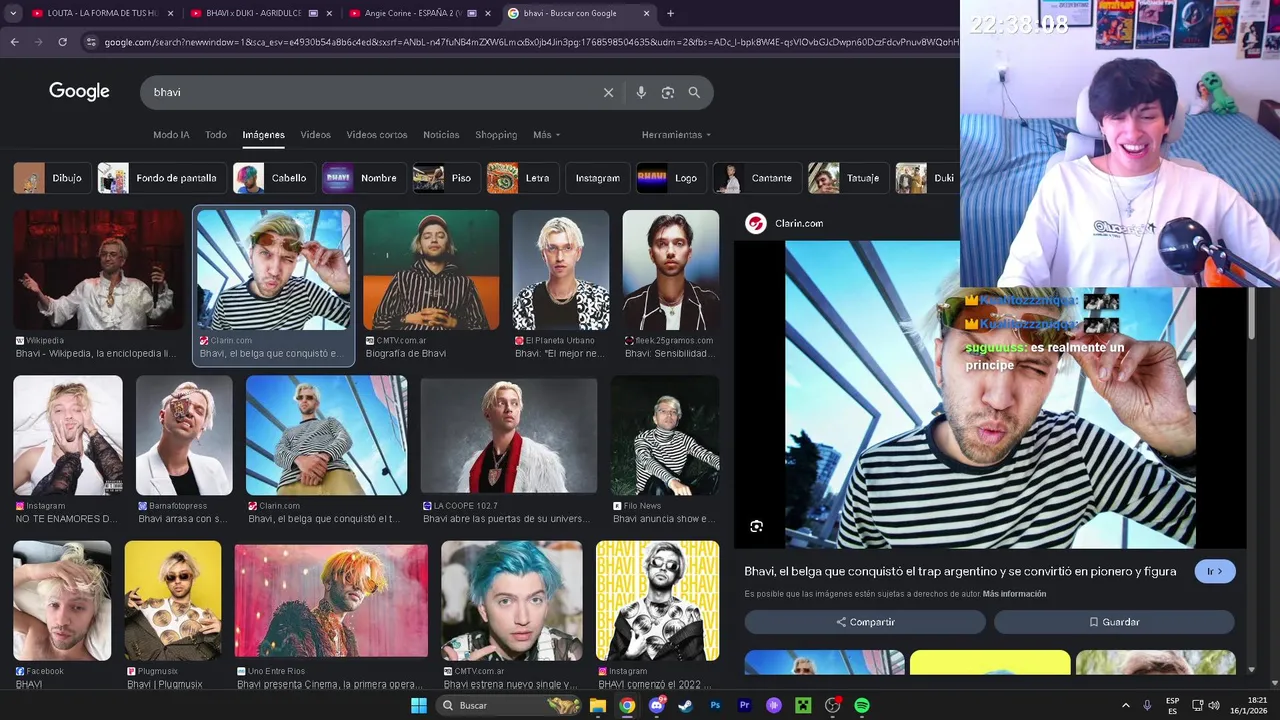Click the Chrome address bar URL
The image size is (1280, 720).
point(530,42)
